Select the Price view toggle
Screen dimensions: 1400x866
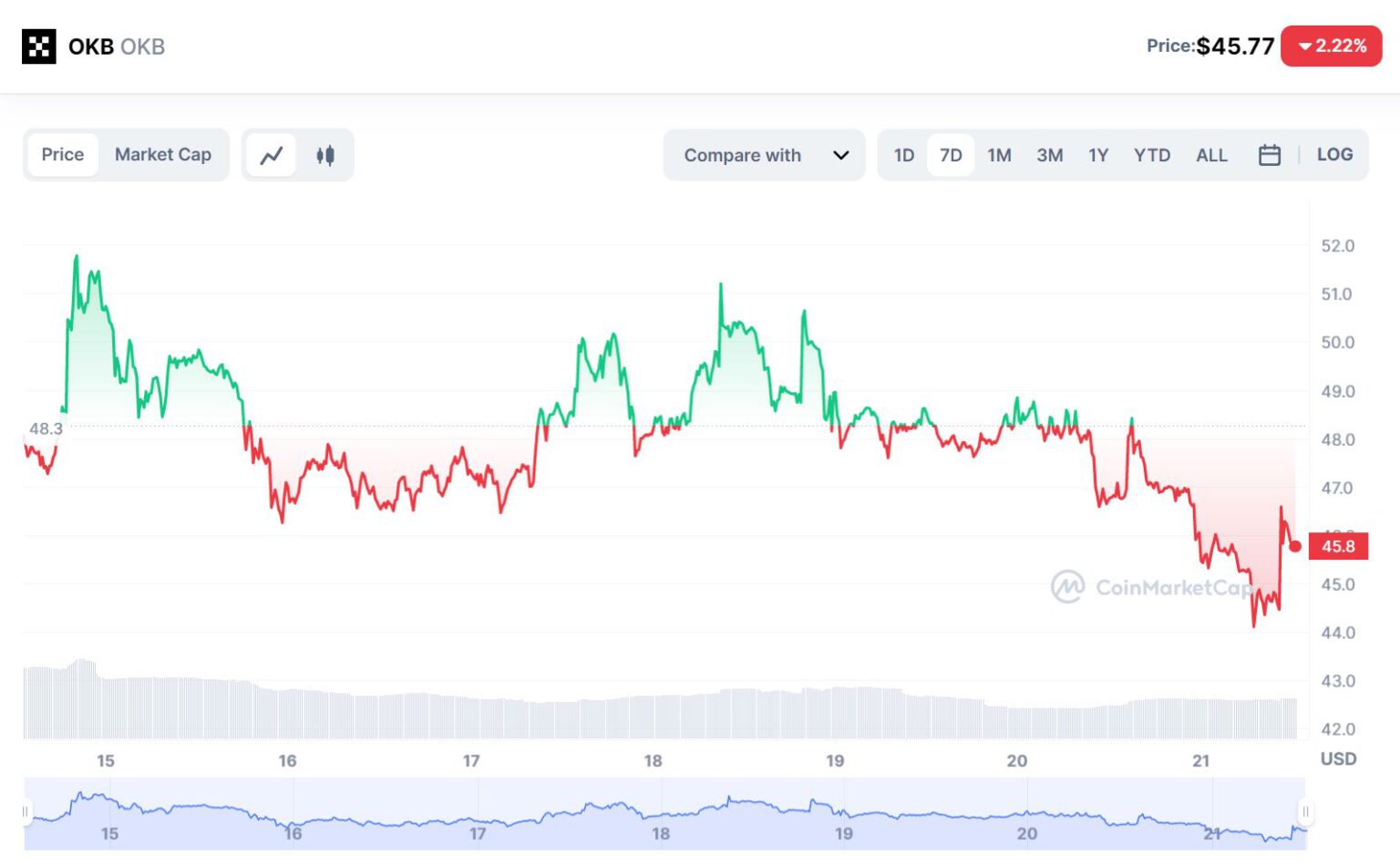63,155
